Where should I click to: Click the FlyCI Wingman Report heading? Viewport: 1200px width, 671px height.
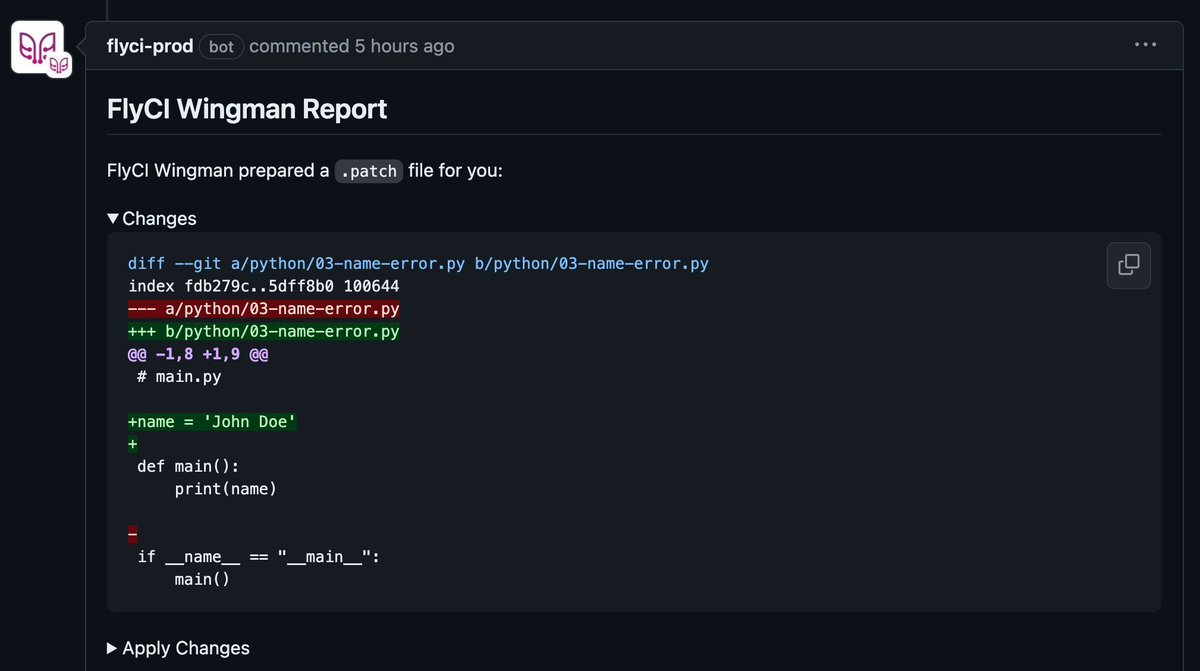(247, 109)
